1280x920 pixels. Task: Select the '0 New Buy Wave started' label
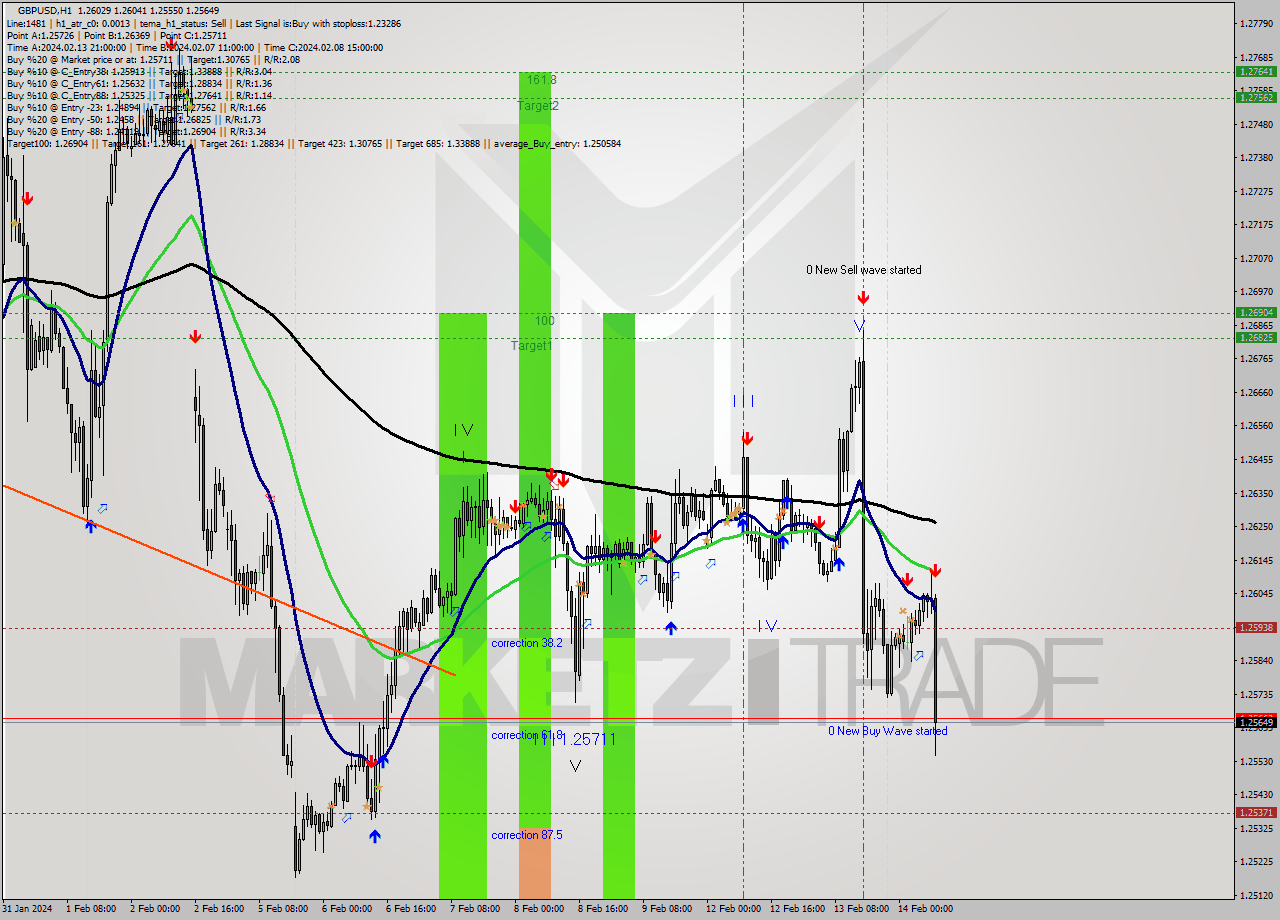click(888, 731)
